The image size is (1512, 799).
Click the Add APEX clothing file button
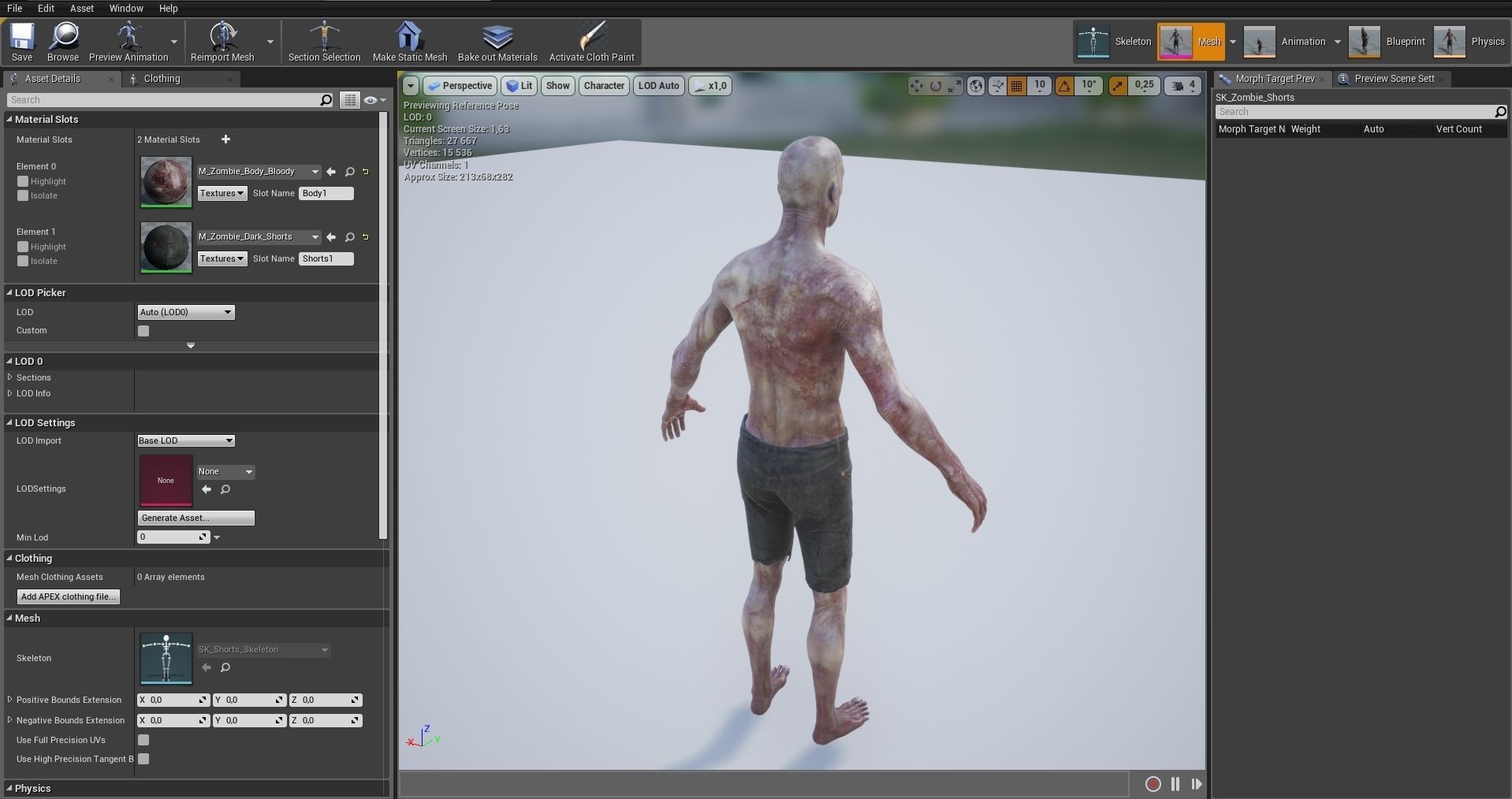pos(68,596)
